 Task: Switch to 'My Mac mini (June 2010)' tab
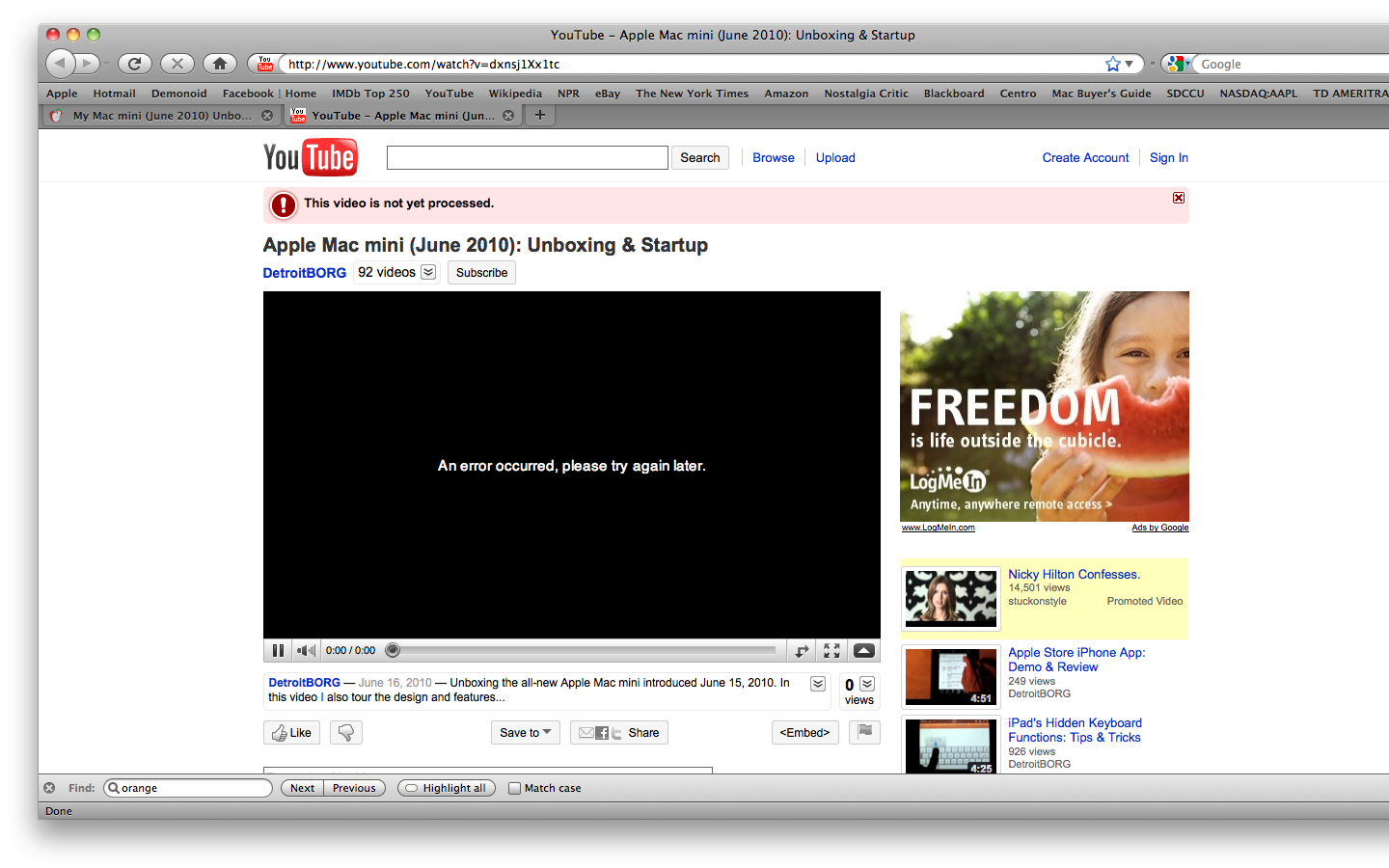pos(161,116)
